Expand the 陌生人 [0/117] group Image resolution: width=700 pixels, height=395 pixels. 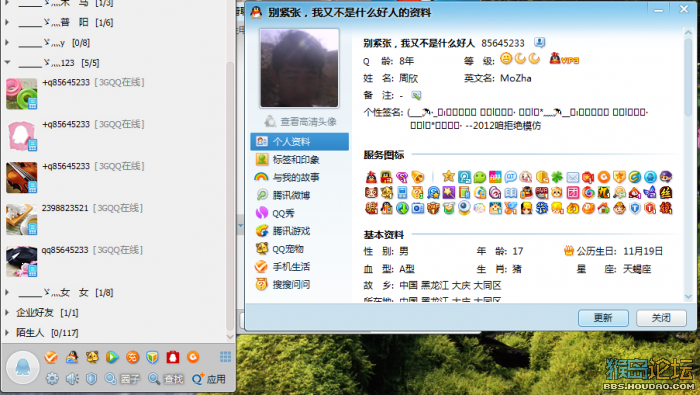[x=7, y=333]
